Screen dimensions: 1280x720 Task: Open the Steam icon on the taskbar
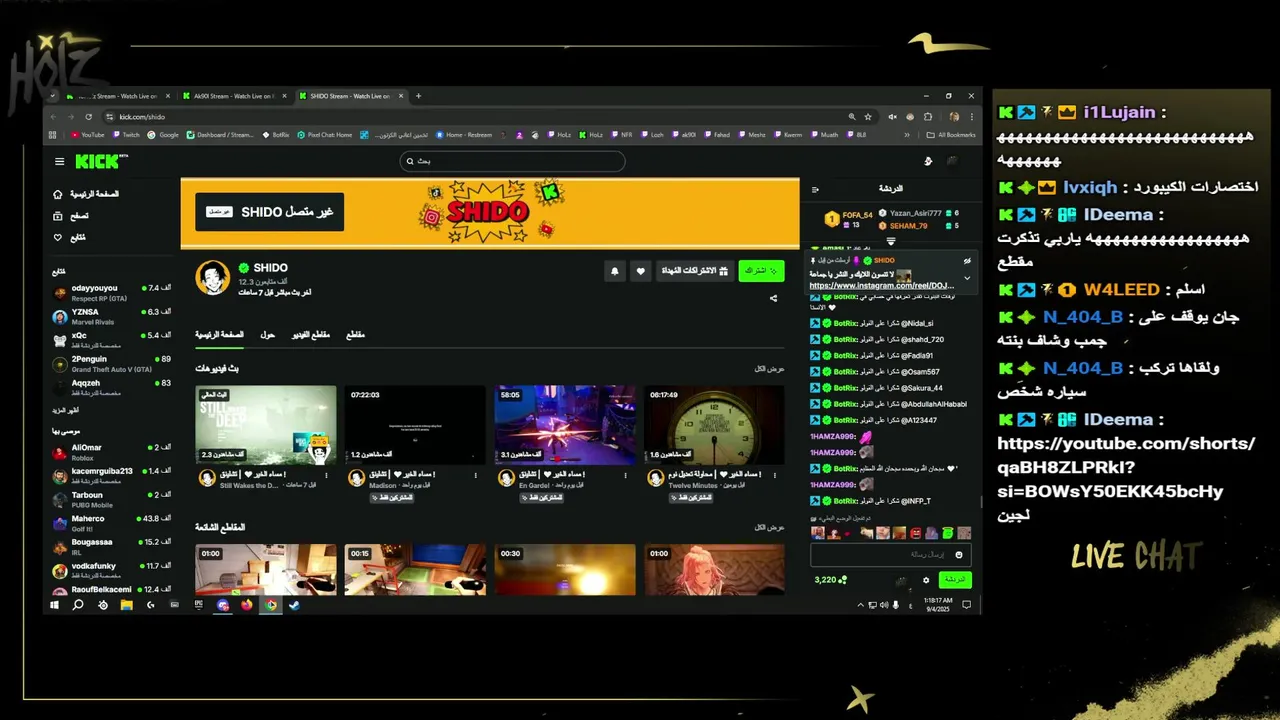point(295,605)
